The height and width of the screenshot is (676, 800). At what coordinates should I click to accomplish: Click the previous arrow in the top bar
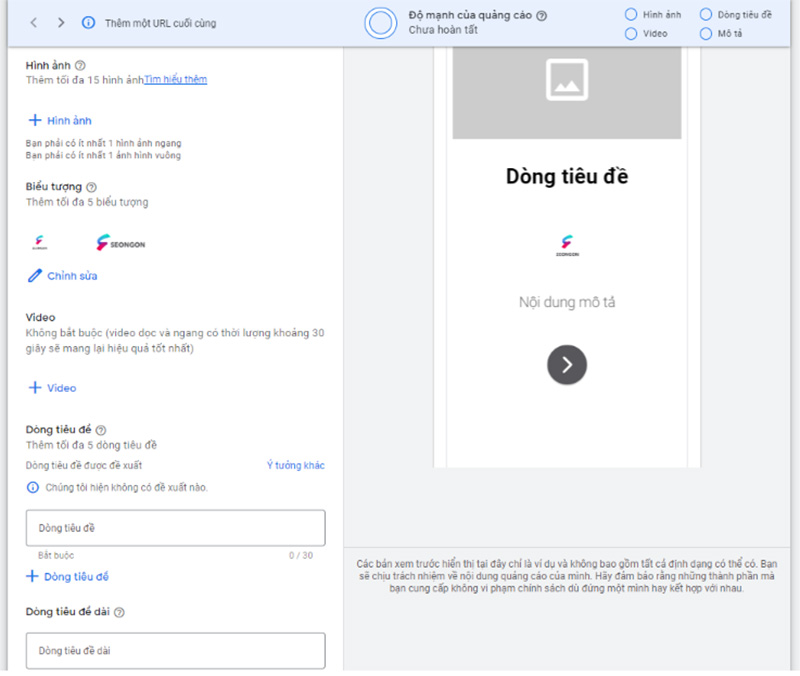[x=34, y=22]
